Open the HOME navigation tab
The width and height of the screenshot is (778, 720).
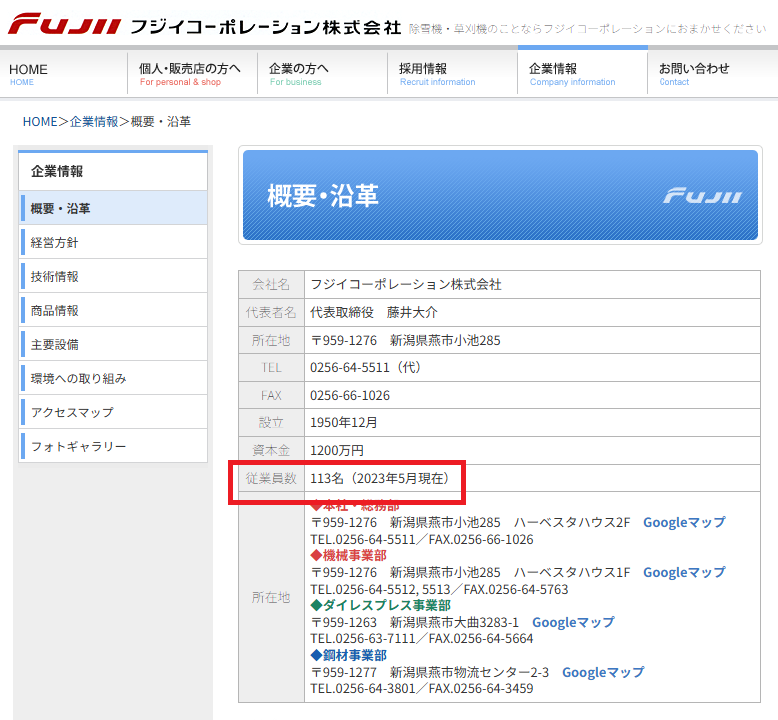point(63,73)
